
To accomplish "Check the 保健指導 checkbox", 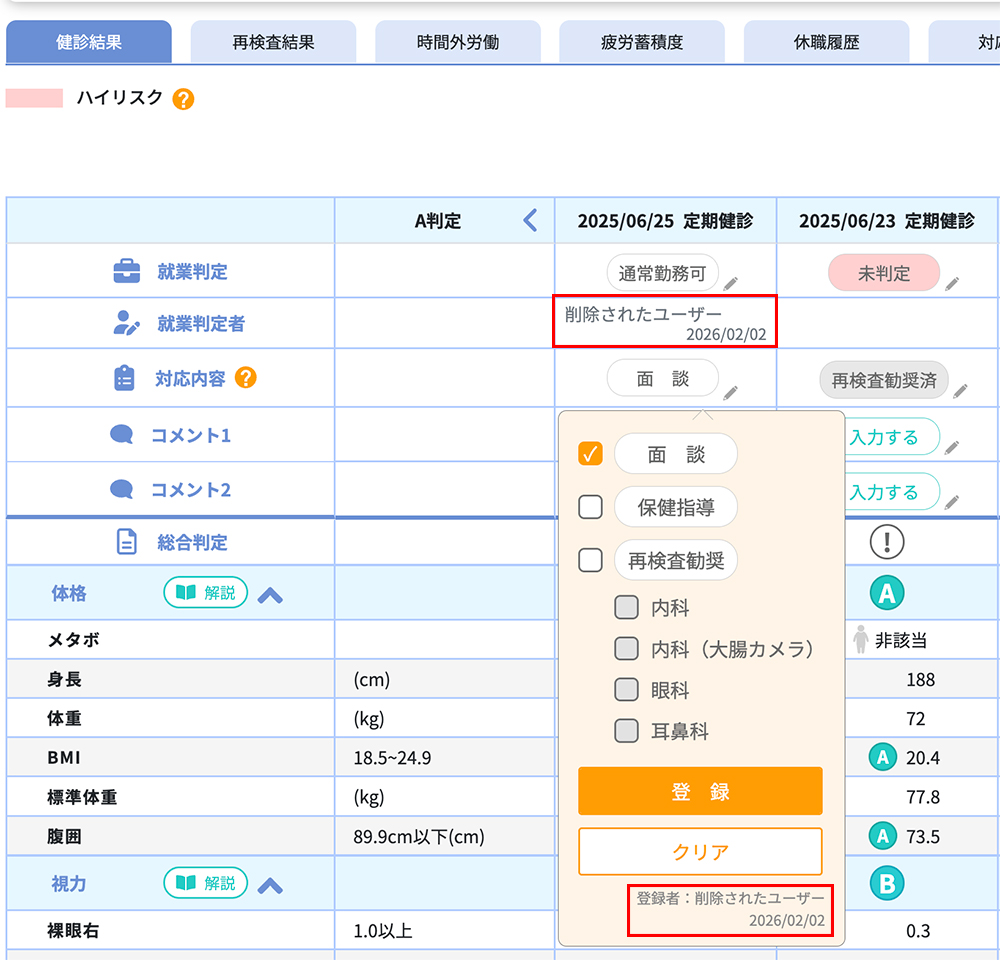I will pyautogui.click(x=591, y=507).
